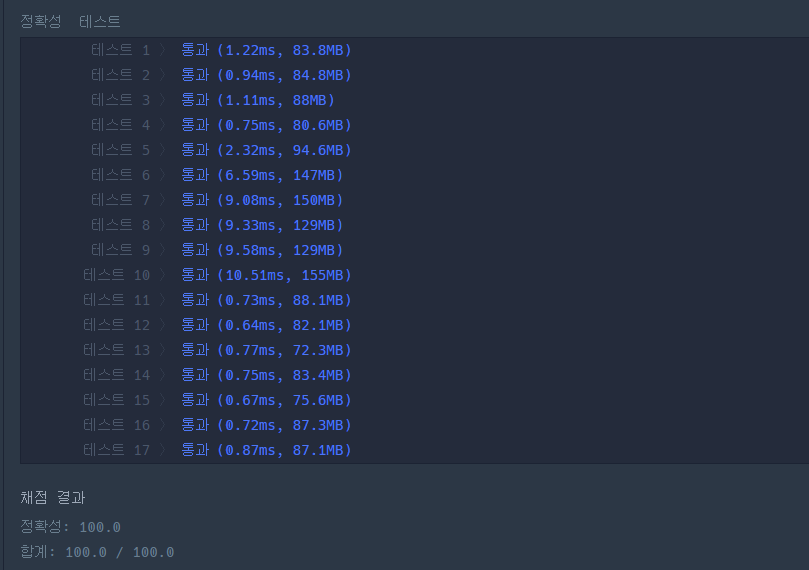This screenshot has height=570, width=809.
Task: Select the '테스트 15' row label
Action: (x=116, y=400)
